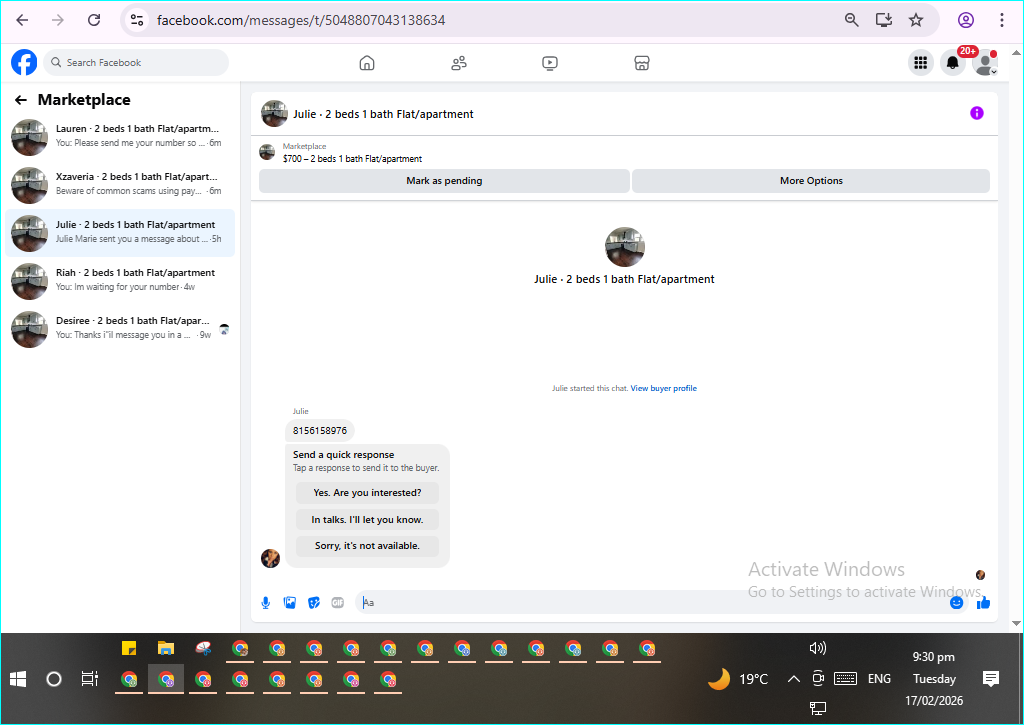The height and width of the screenshot is (725, 1024).
Task: Mark the listing as pending
Action: (444, 181)
